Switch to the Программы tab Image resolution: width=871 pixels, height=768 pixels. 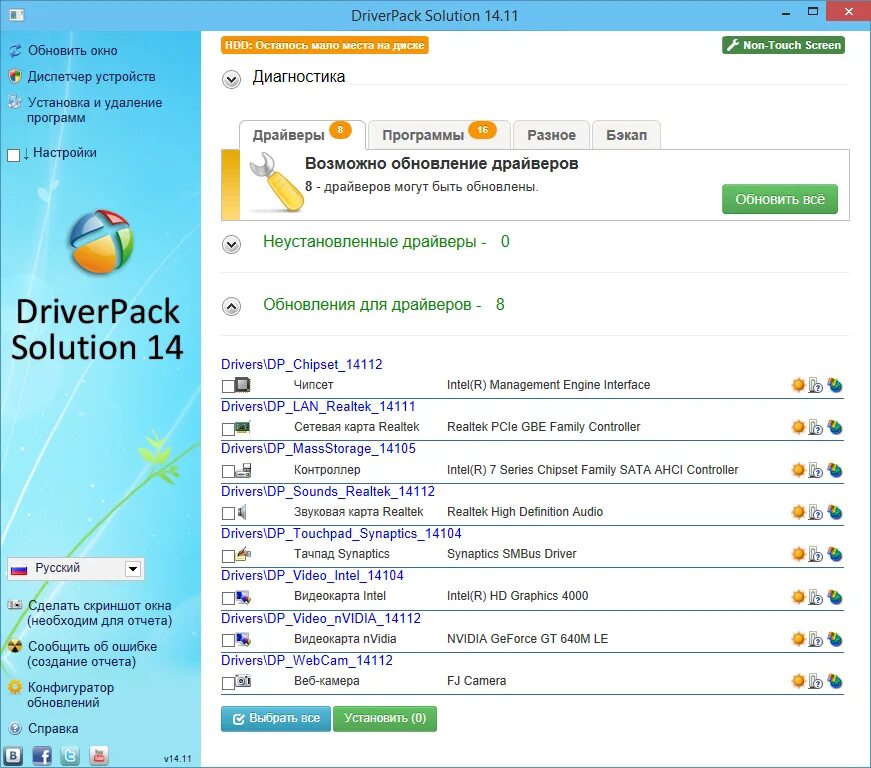[439, 135]
